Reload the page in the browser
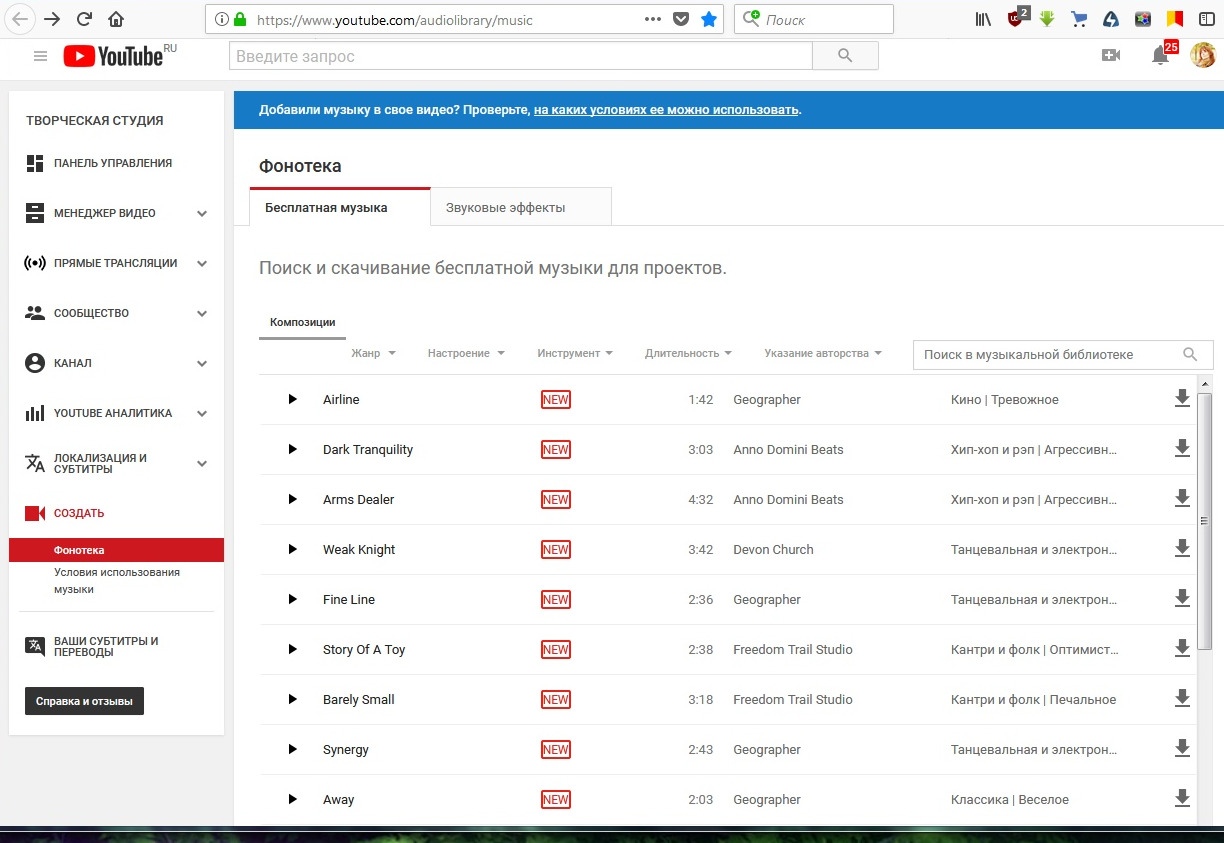 [x=84, y=19]
